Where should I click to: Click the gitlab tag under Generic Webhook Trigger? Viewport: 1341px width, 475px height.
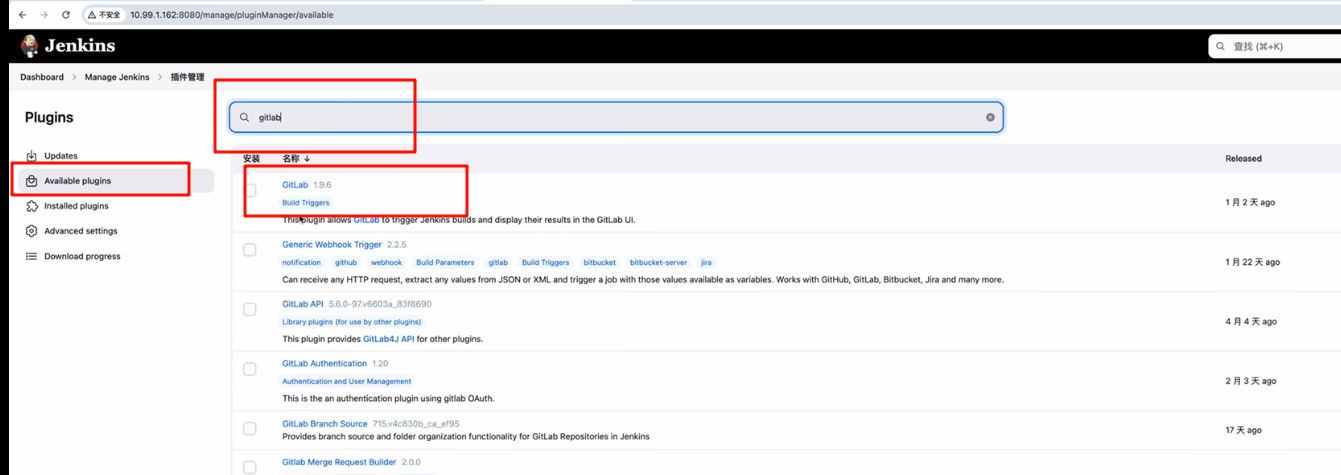(x=498, y=263)
